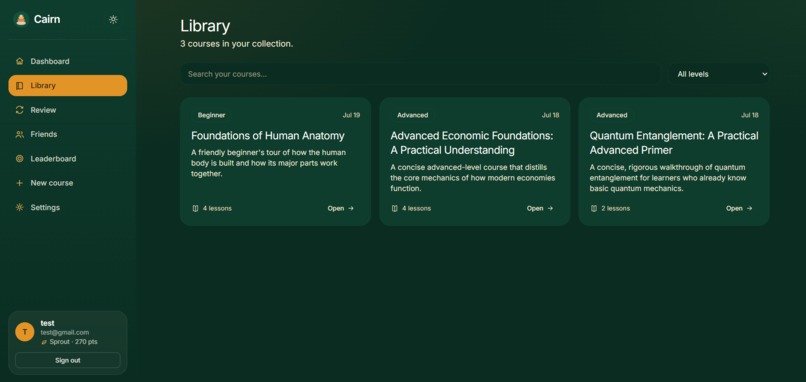Click the Cairn brand name
This screenshot has height=382, width=806.
47,20
